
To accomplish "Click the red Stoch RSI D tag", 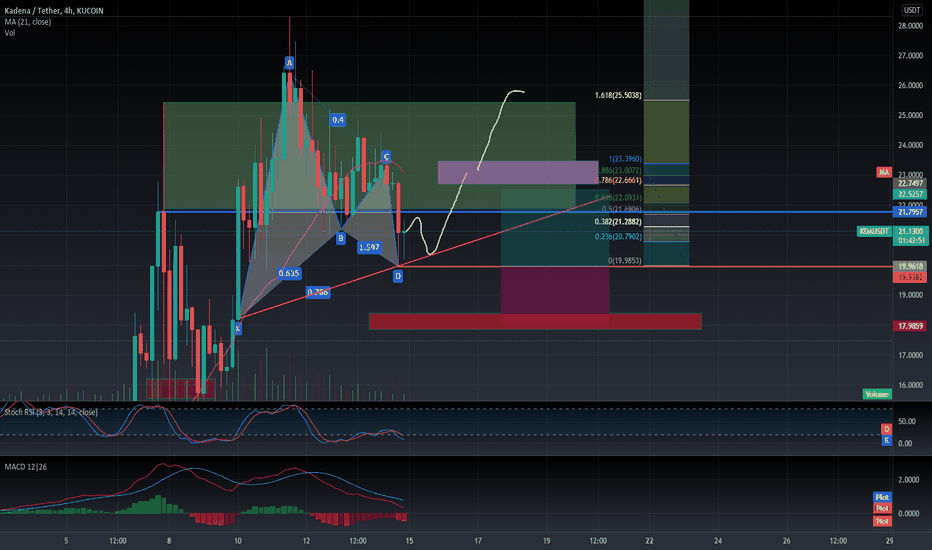I will coord(886,429).
